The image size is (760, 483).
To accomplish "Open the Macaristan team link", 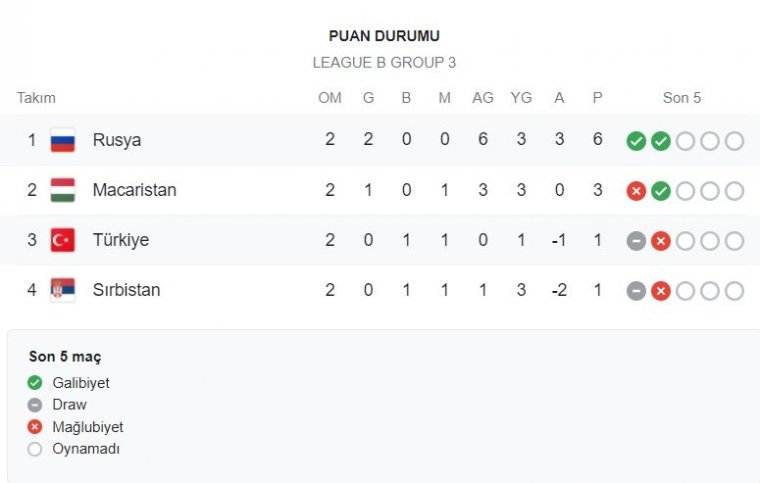I will [x=134, y=190].
